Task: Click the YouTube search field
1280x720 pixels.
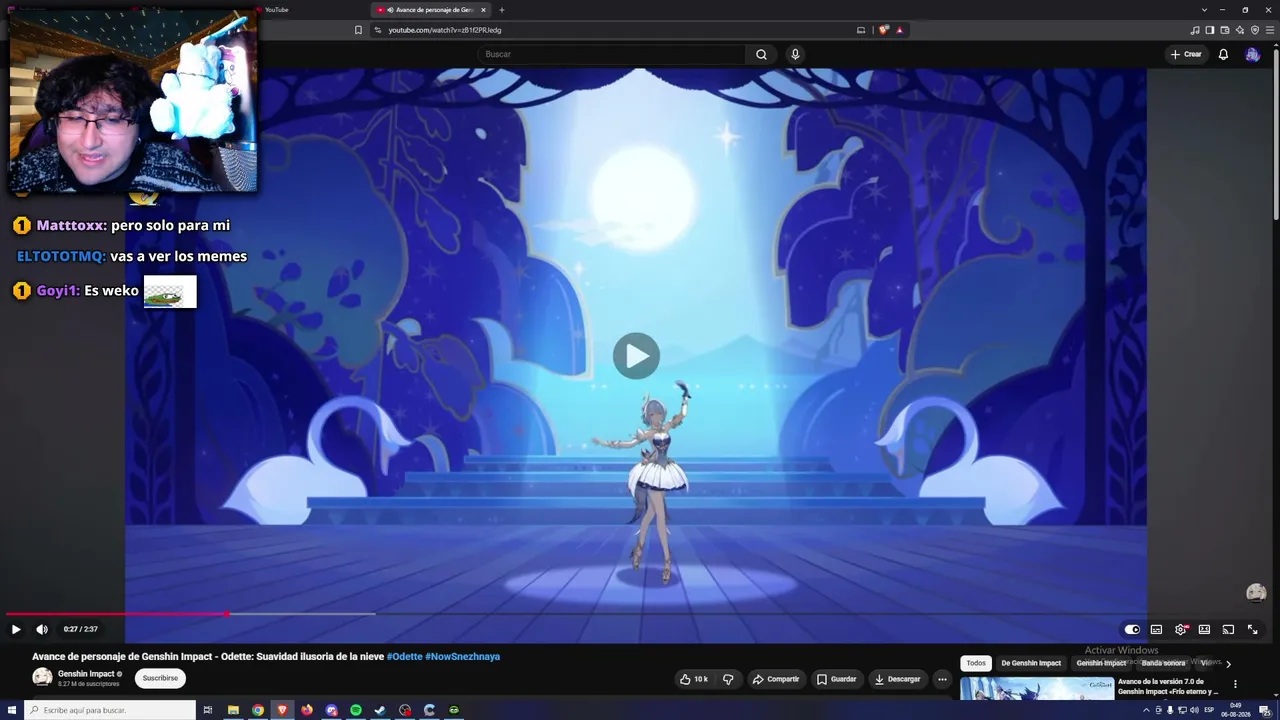Action: pos(612,54)
